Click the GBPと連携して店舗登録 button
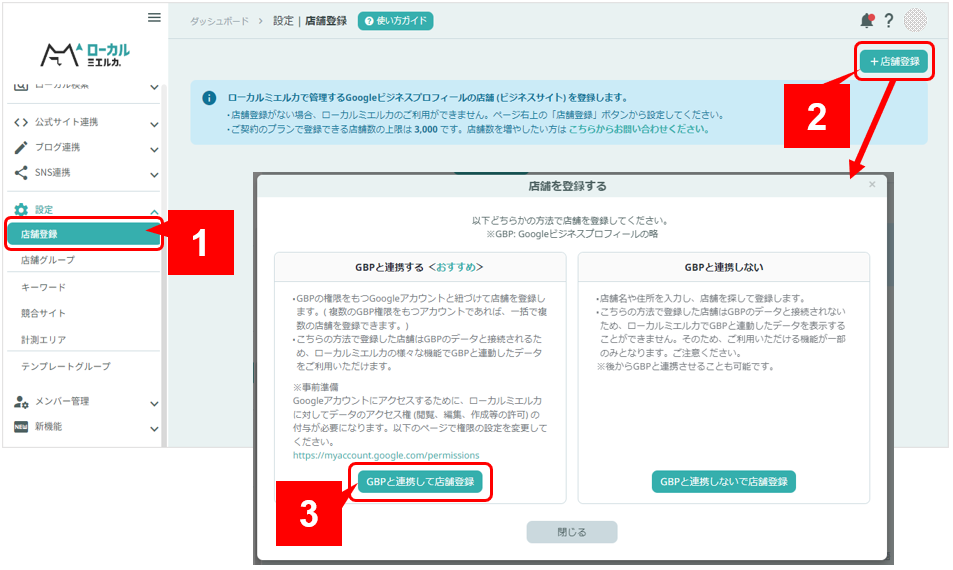This screenshot has height=570, width=953. (420, 482)
